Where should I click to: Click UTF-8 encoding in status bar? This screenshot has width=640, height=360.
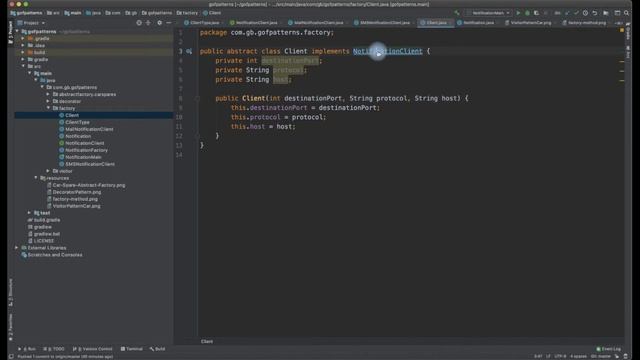[560, 356]
